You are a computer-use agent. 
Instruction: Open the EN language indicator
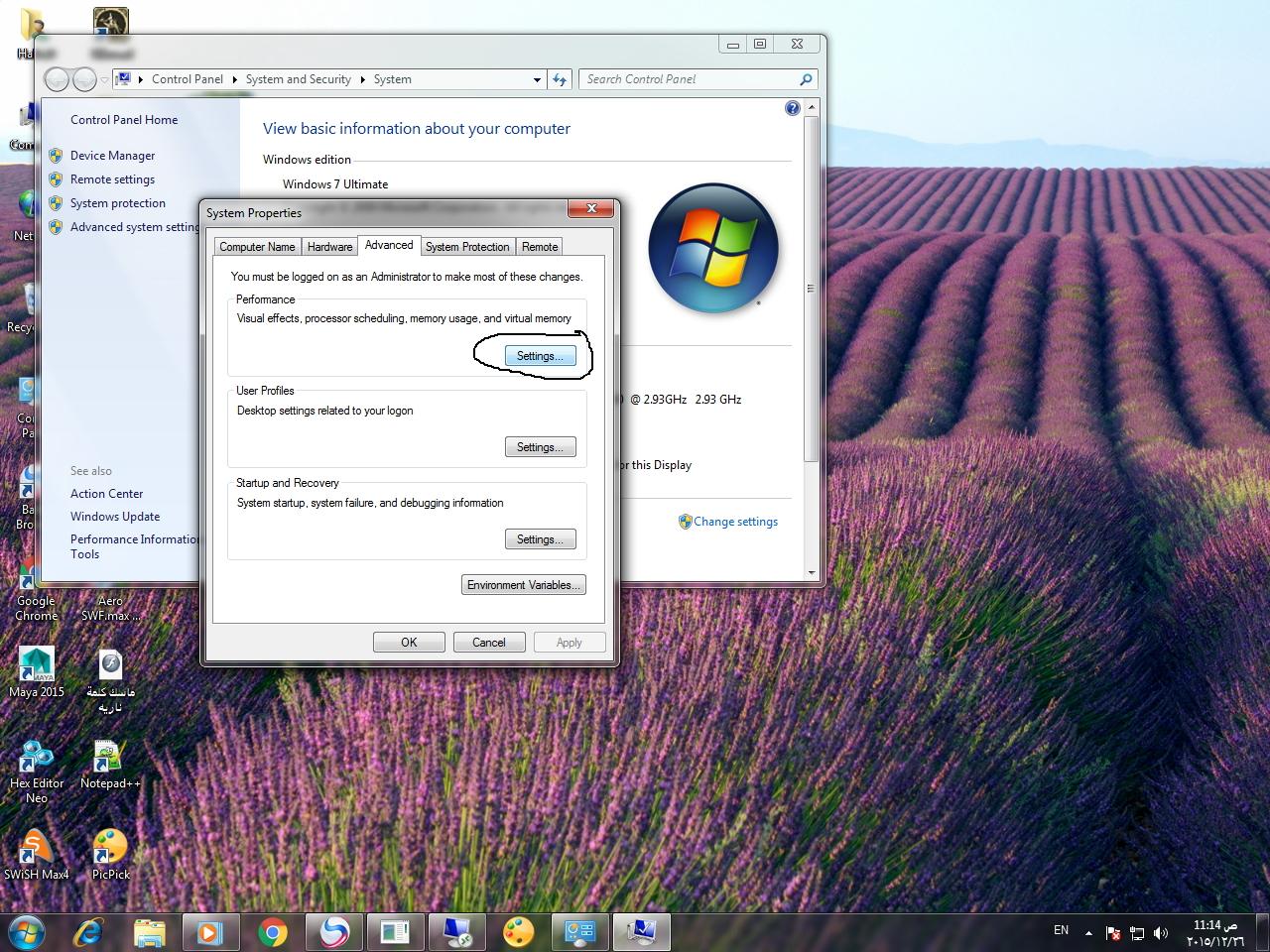click(x=1061, y=930)
